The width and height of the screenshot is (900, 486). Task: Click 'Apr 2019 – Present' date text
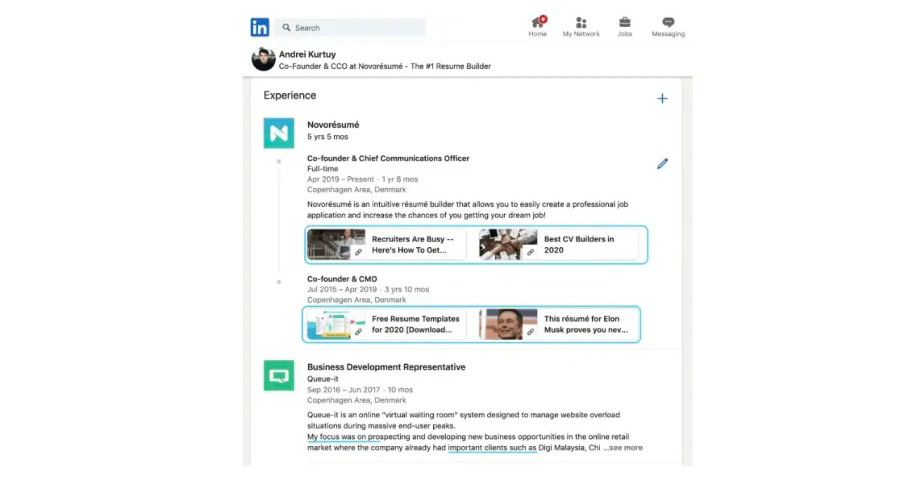tap(340, 179)
